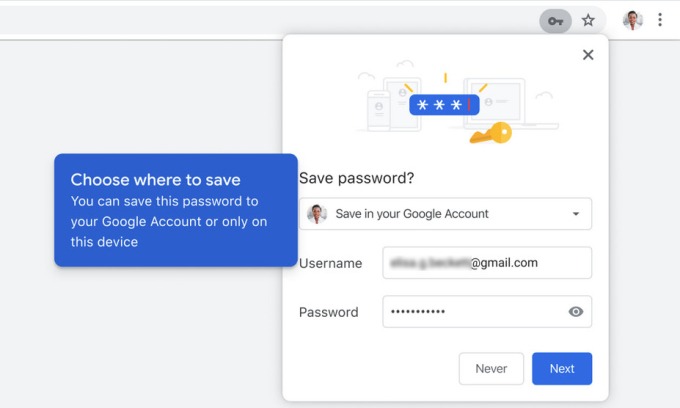Close the Save password popup
Screen dimensions: 680x408
588,55
